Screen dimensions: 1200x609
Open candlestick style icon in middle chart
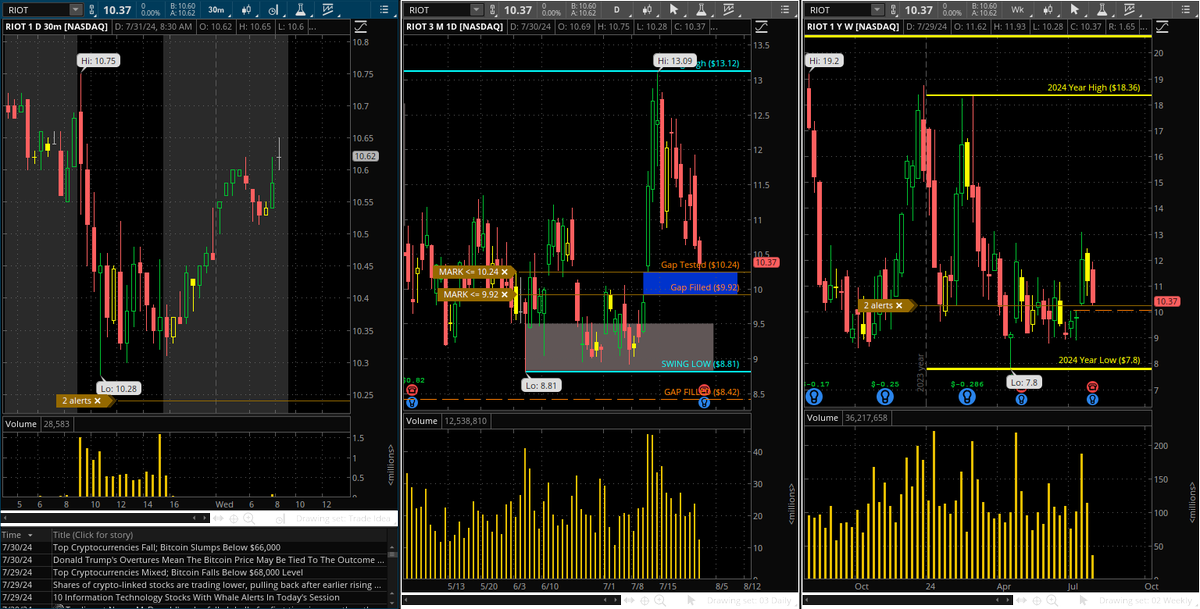coord(647,10)
